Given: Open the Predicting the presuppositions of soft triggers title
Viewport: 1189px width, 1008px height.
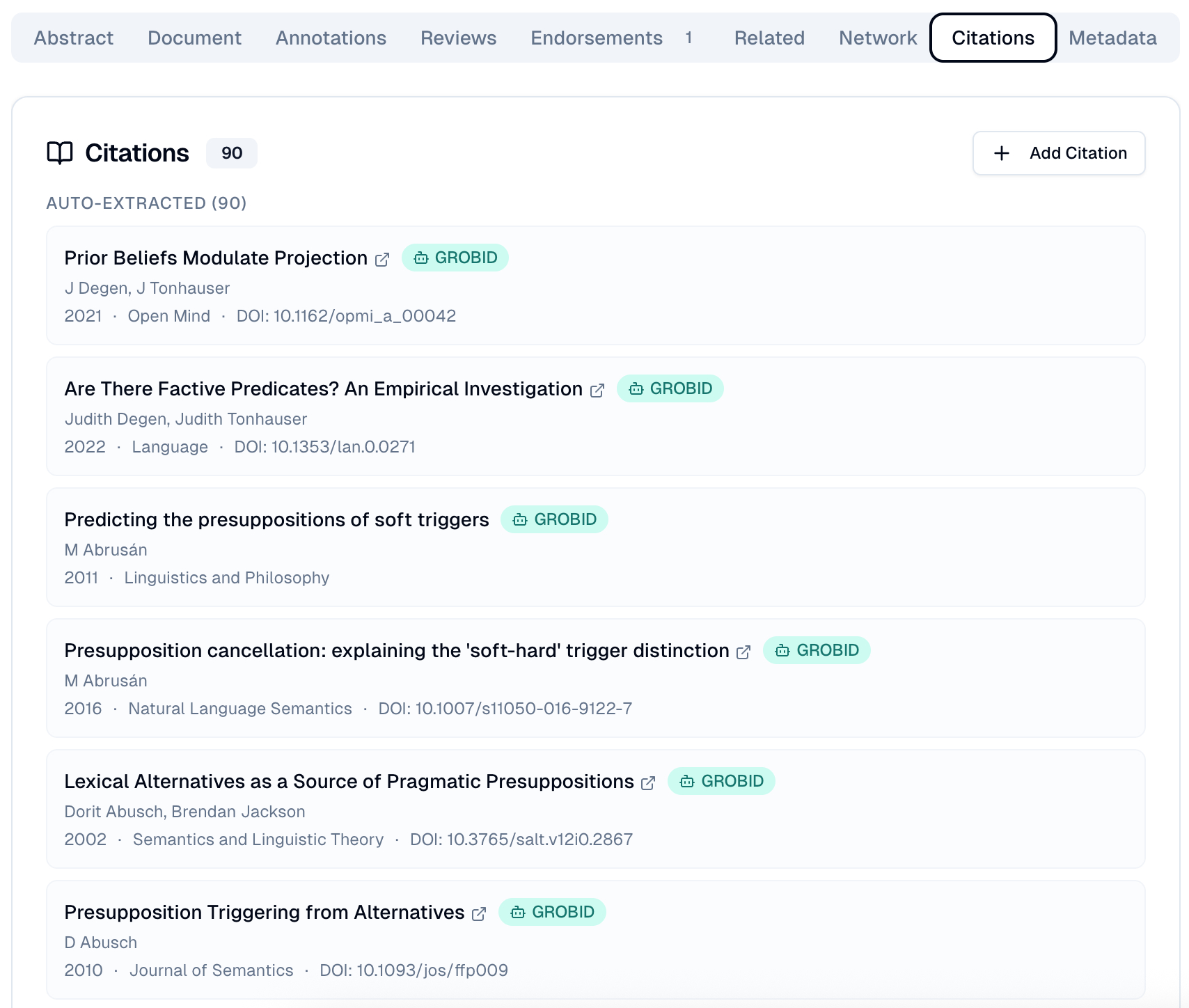Looking at the screenshot, I should (276, 519).
